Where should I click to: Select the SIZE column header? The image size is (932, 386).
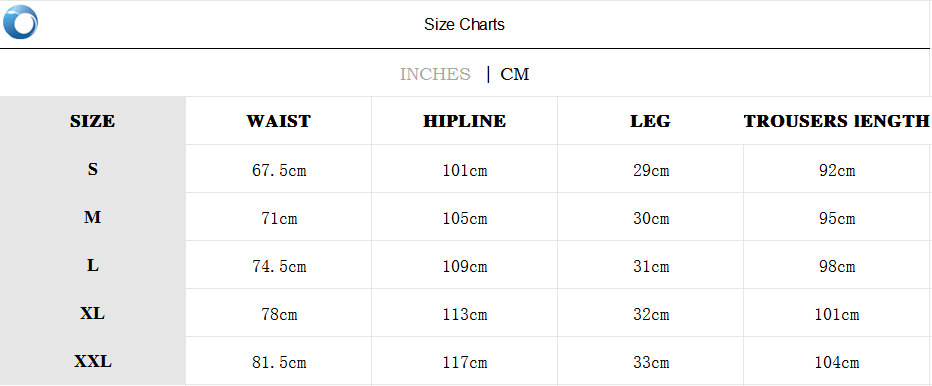tap(93, 121)
